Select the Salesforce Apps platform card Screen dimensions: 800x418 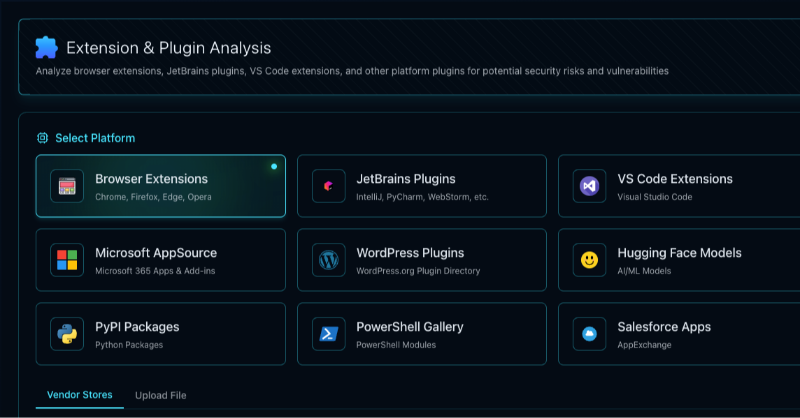coord(679,334)
